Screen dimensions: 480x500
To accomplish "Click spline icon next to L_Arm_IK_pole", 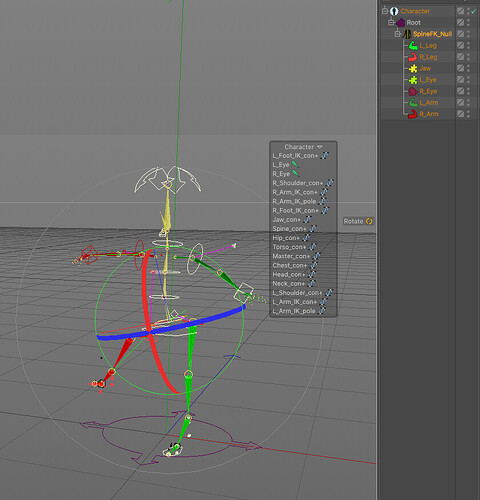I will click(x=321, y=311).
